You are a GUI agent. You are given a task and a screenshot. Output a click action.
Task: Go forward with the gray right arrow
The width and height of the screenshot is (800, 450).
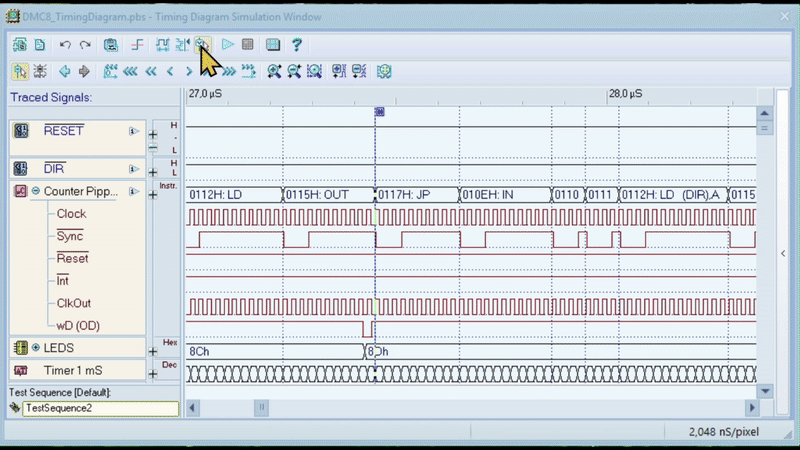pos(84,71)
